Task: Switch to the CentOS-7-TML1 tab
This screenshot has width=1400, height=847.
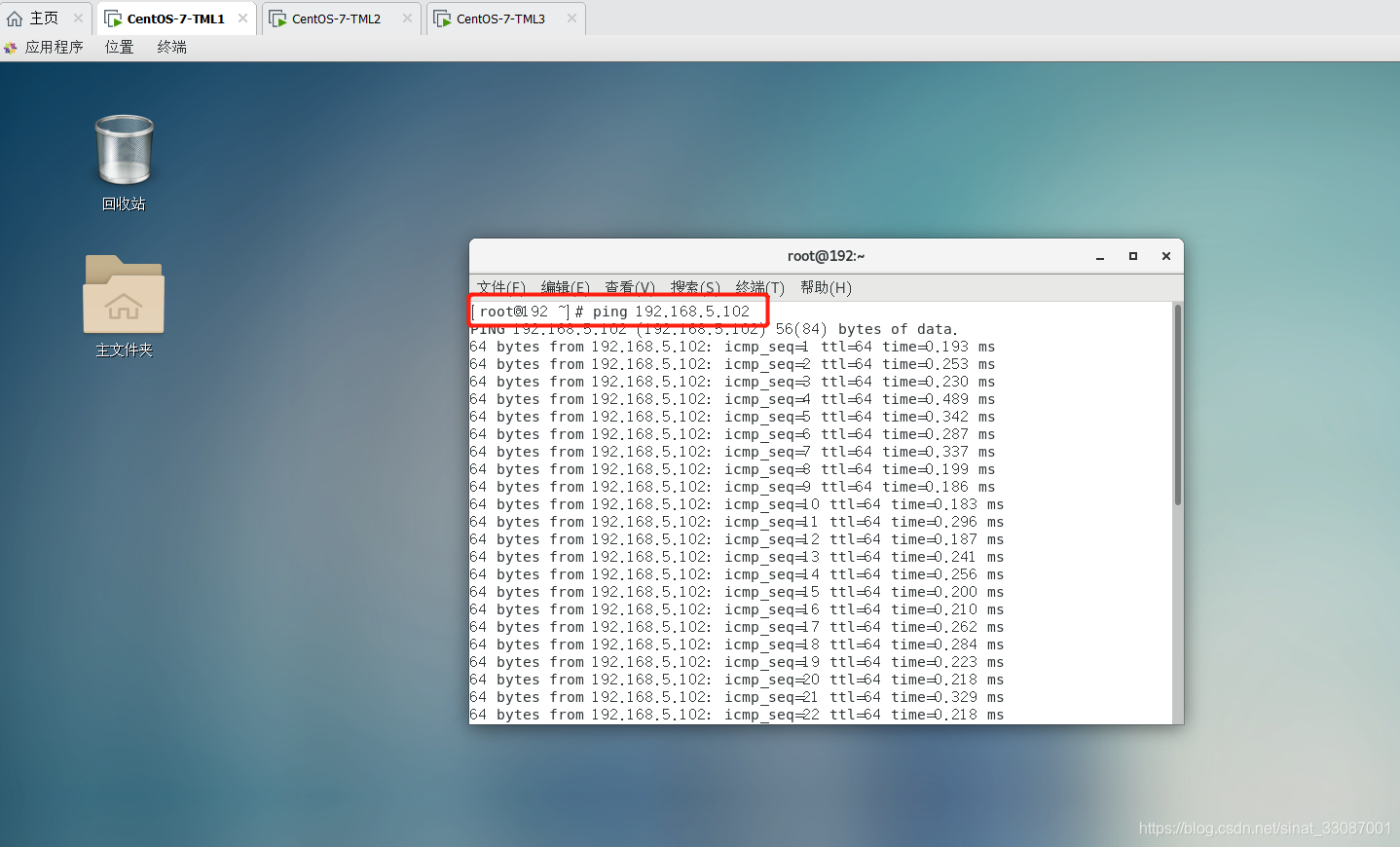Action: tap(176, 18)
